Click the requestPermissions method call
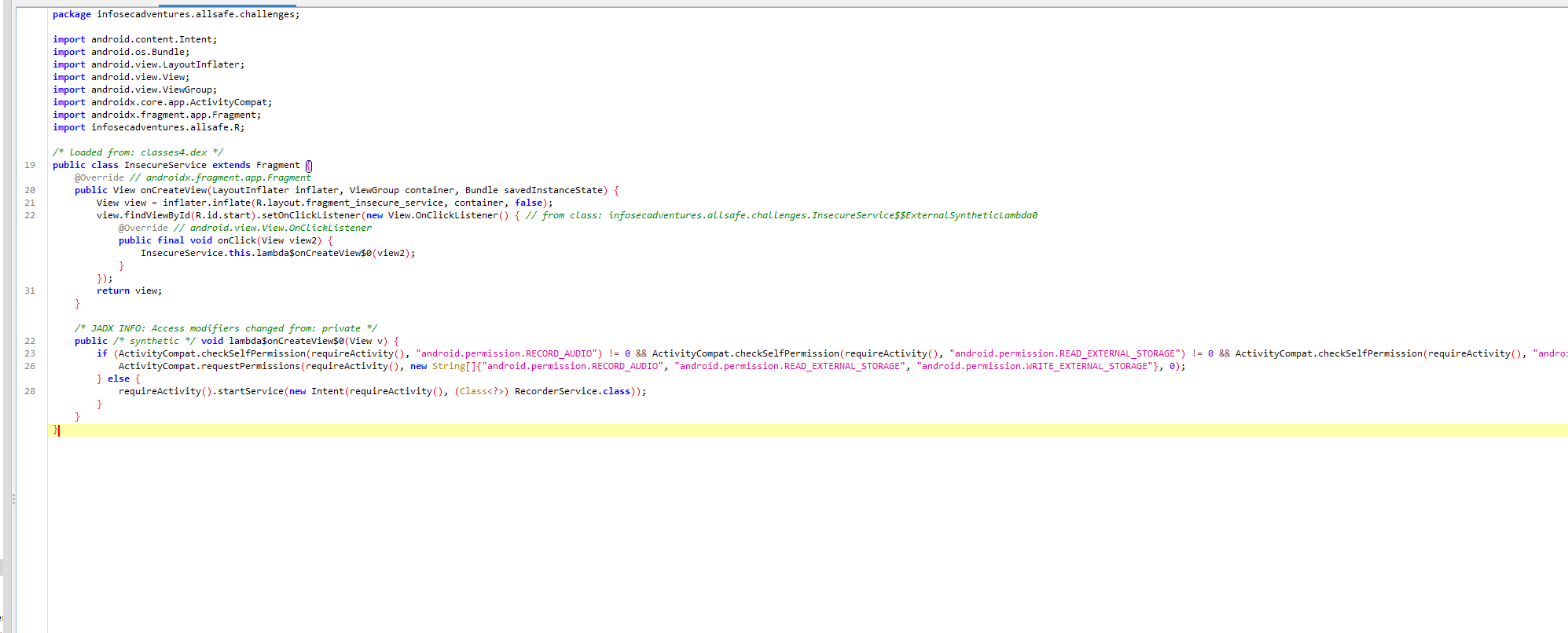The width and height of the screenshot is (1568, 633). pos(251,366)
